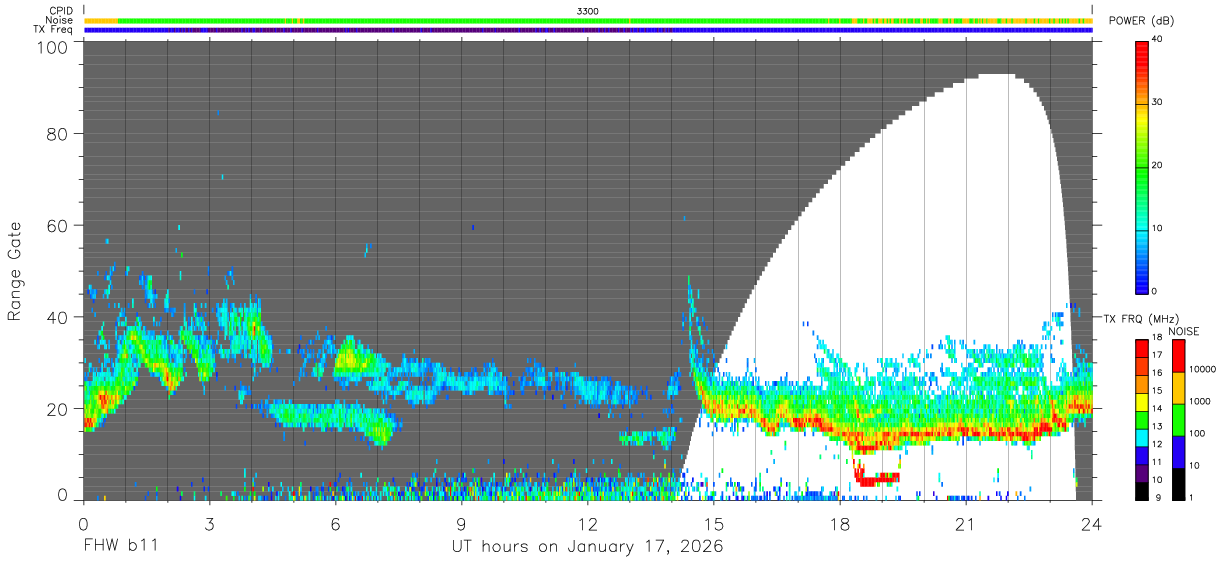
Task: Click the small red echo patch near gate 4
Action: click(x=878, y=479)
